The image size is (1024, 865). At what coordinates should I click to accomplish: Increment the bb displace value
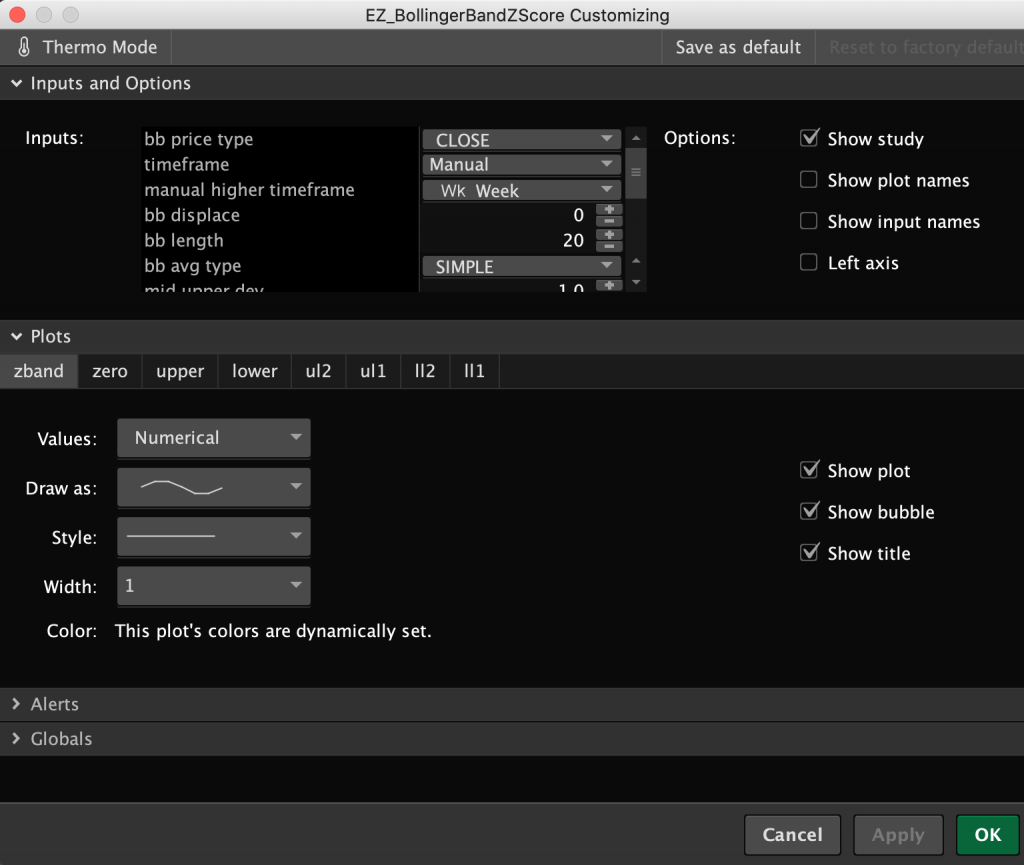pyautogui.click(x=610, y=209)
